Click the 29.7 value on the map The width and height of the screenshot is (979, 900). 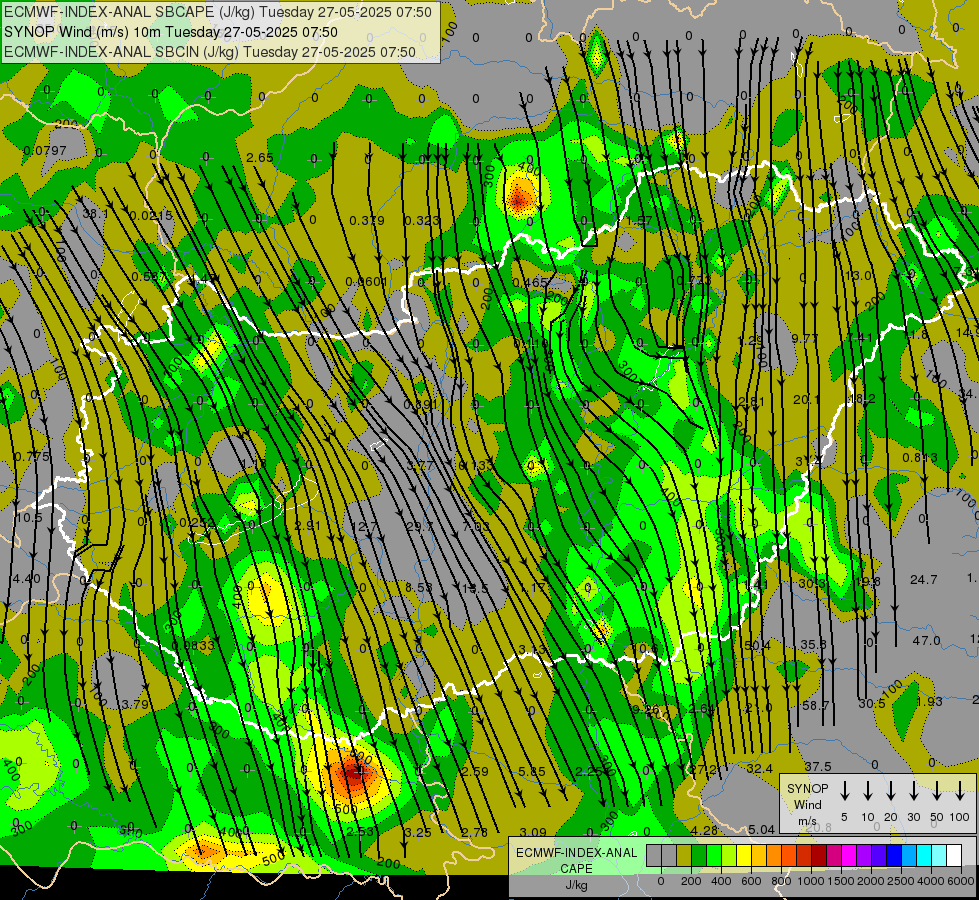(x=419, y=526)
